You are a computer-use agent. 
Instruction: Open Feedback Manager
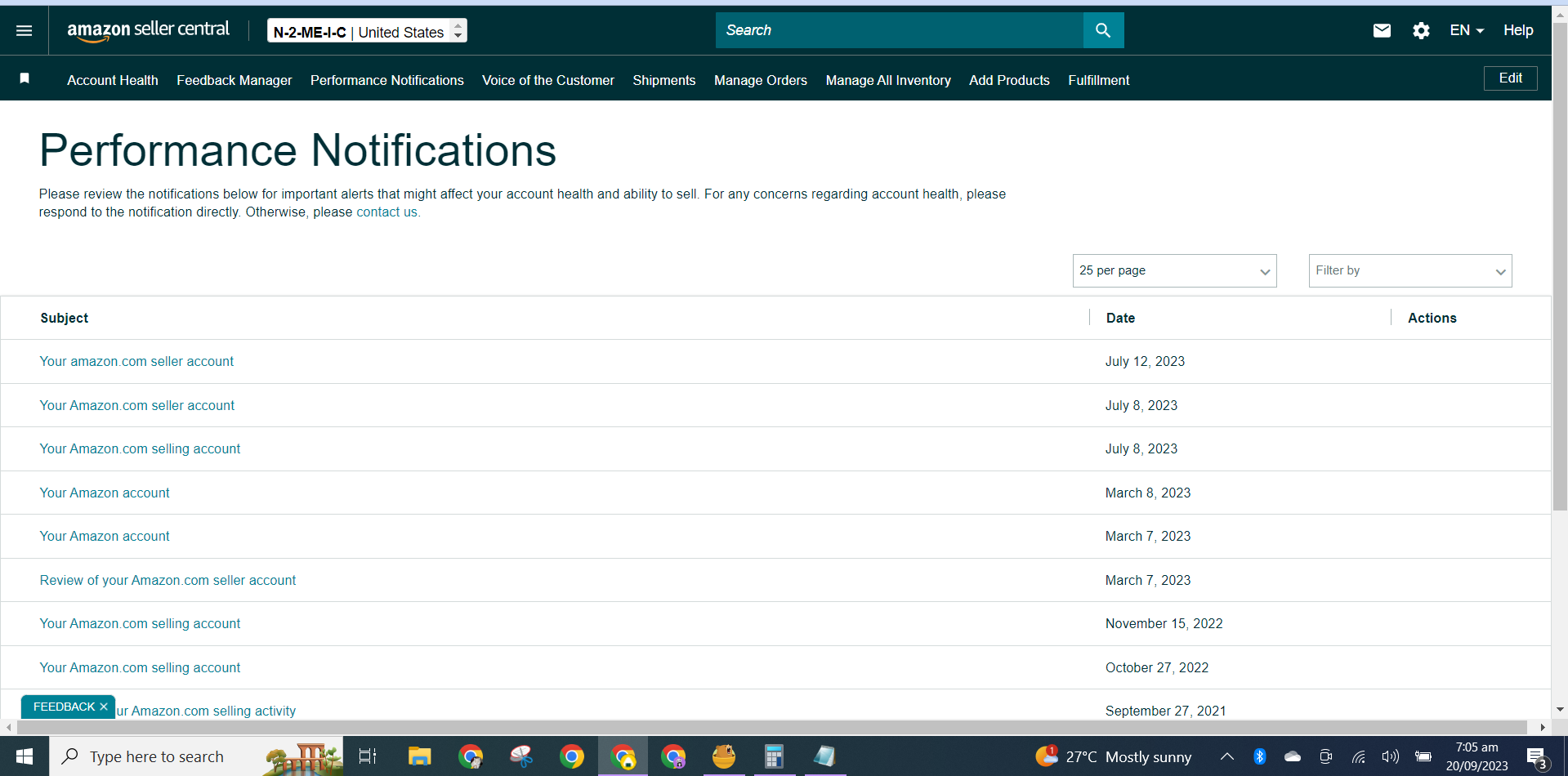[235, 80]
